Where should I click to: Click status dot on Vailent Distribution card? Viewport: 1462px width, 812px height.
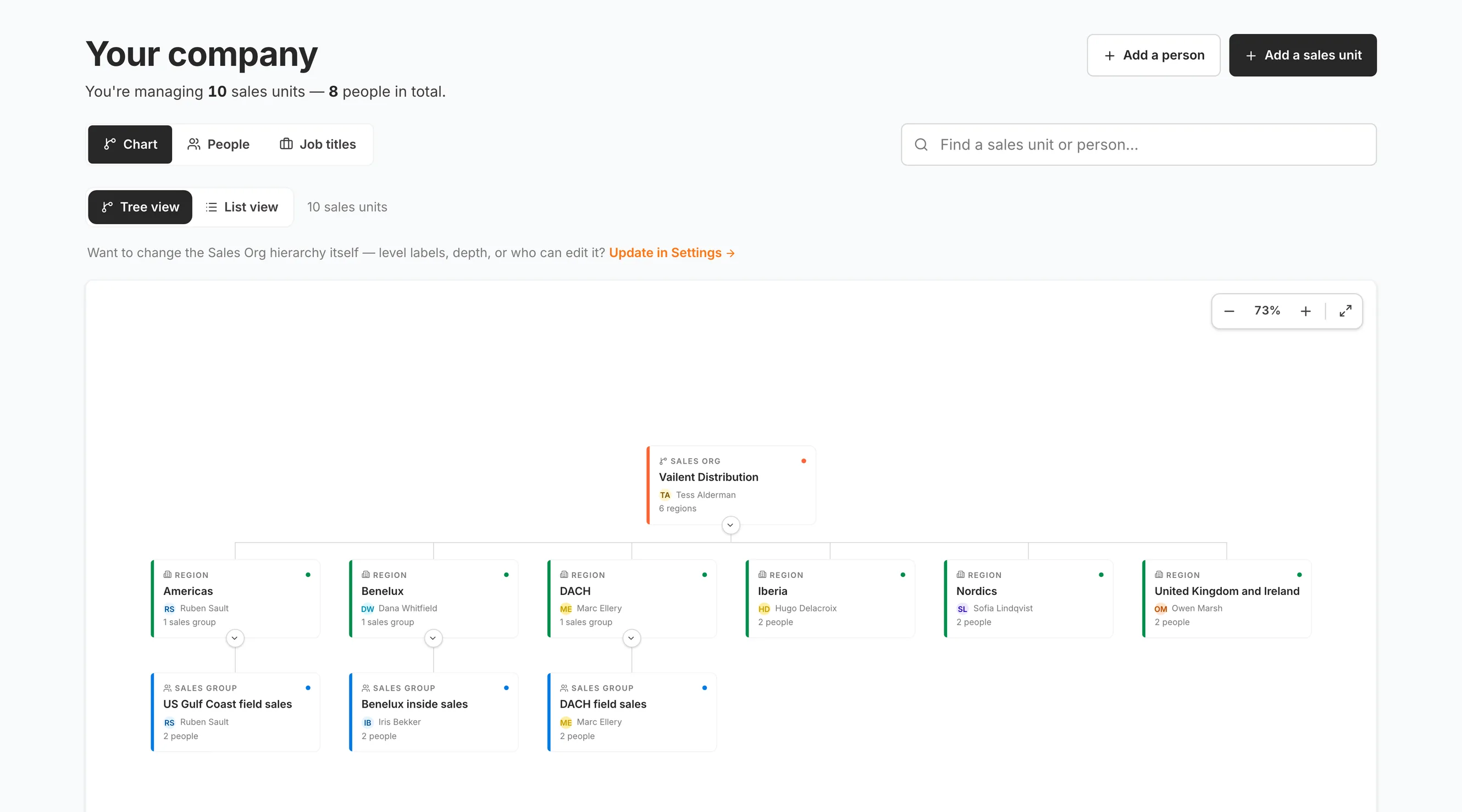point(804,461)
